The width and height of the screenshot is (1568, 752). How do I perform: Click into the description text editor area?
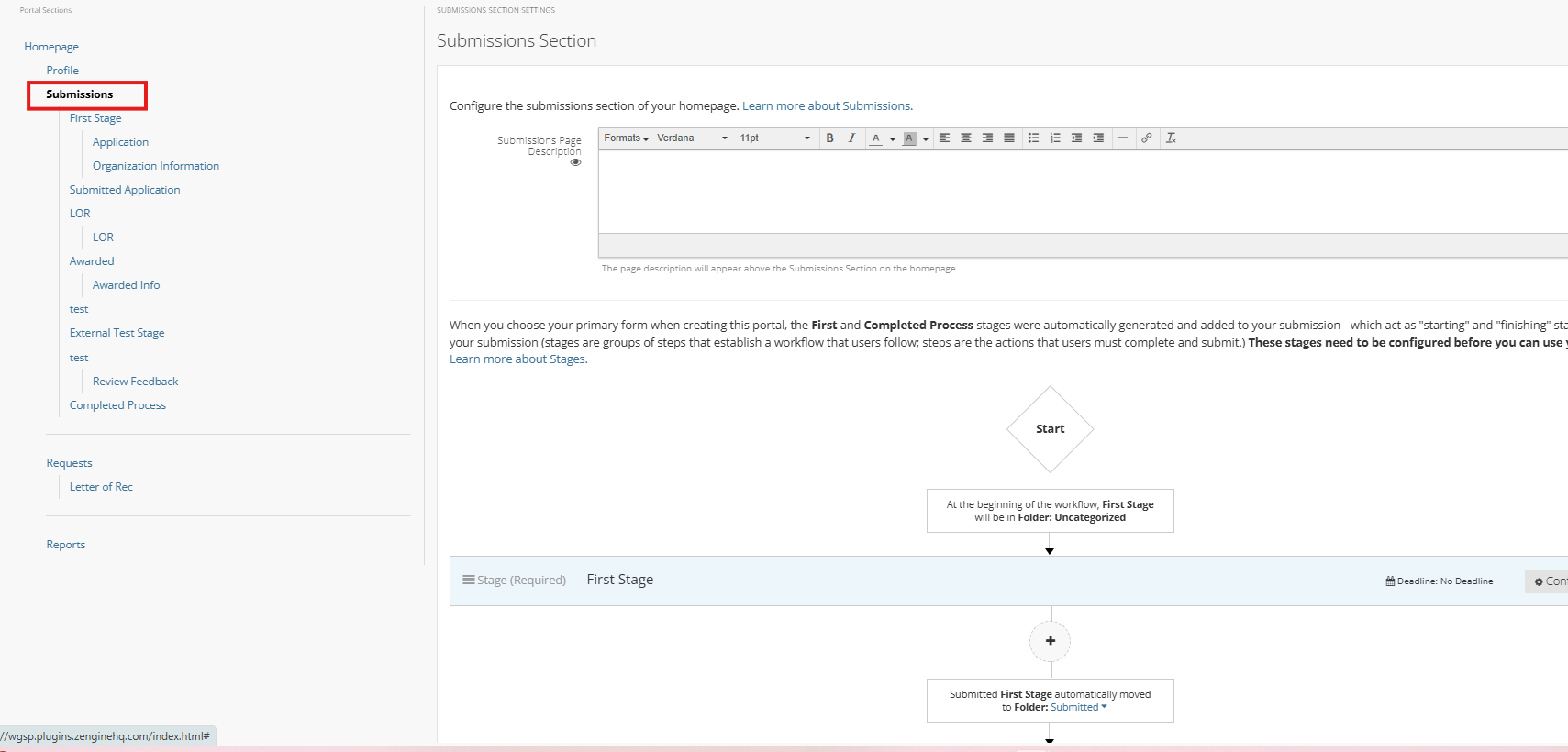[1083, 192]
